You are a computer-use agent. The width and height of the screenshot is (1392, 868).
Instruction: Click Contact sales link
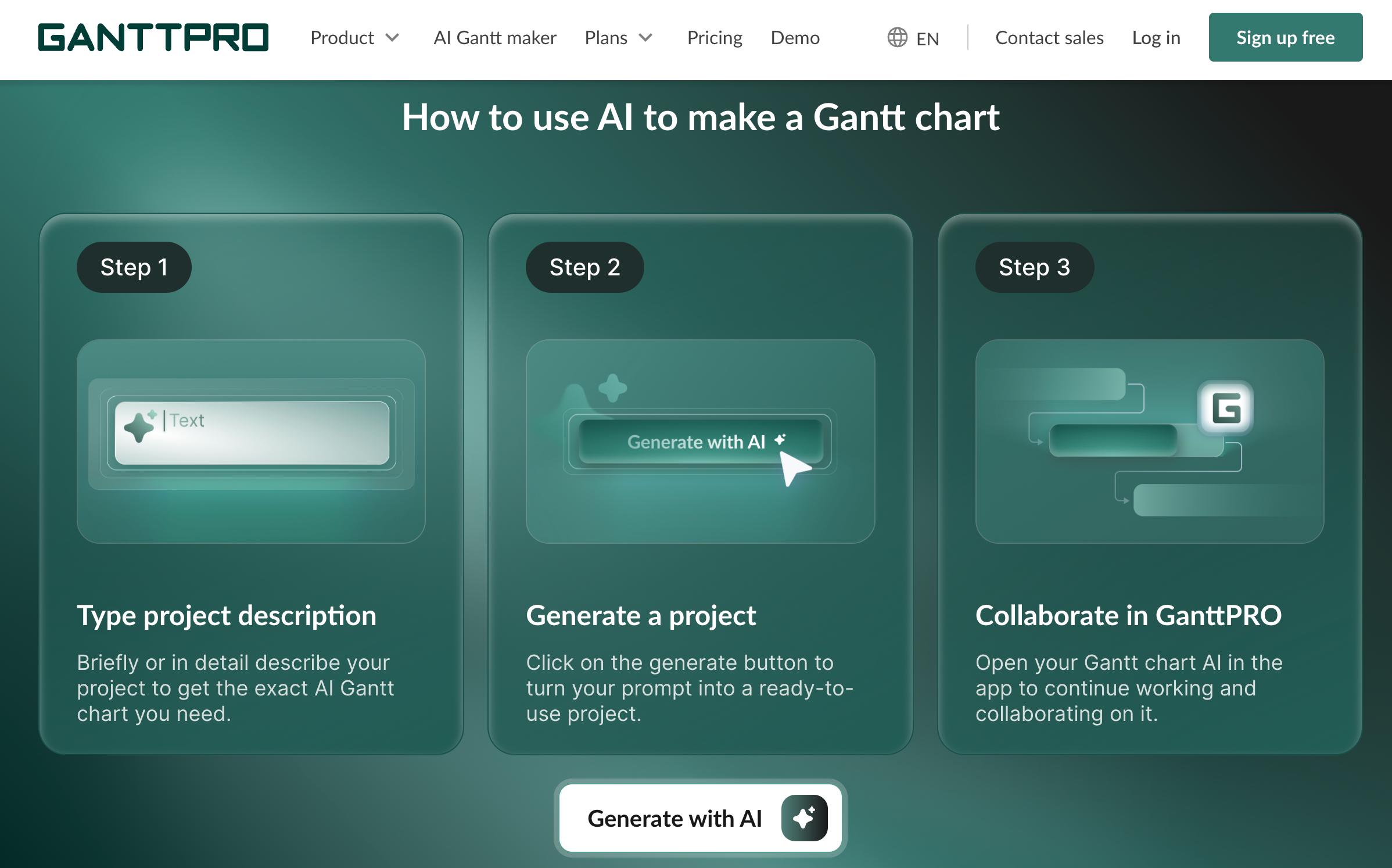pyautogui.click(x=1049, y=38)
